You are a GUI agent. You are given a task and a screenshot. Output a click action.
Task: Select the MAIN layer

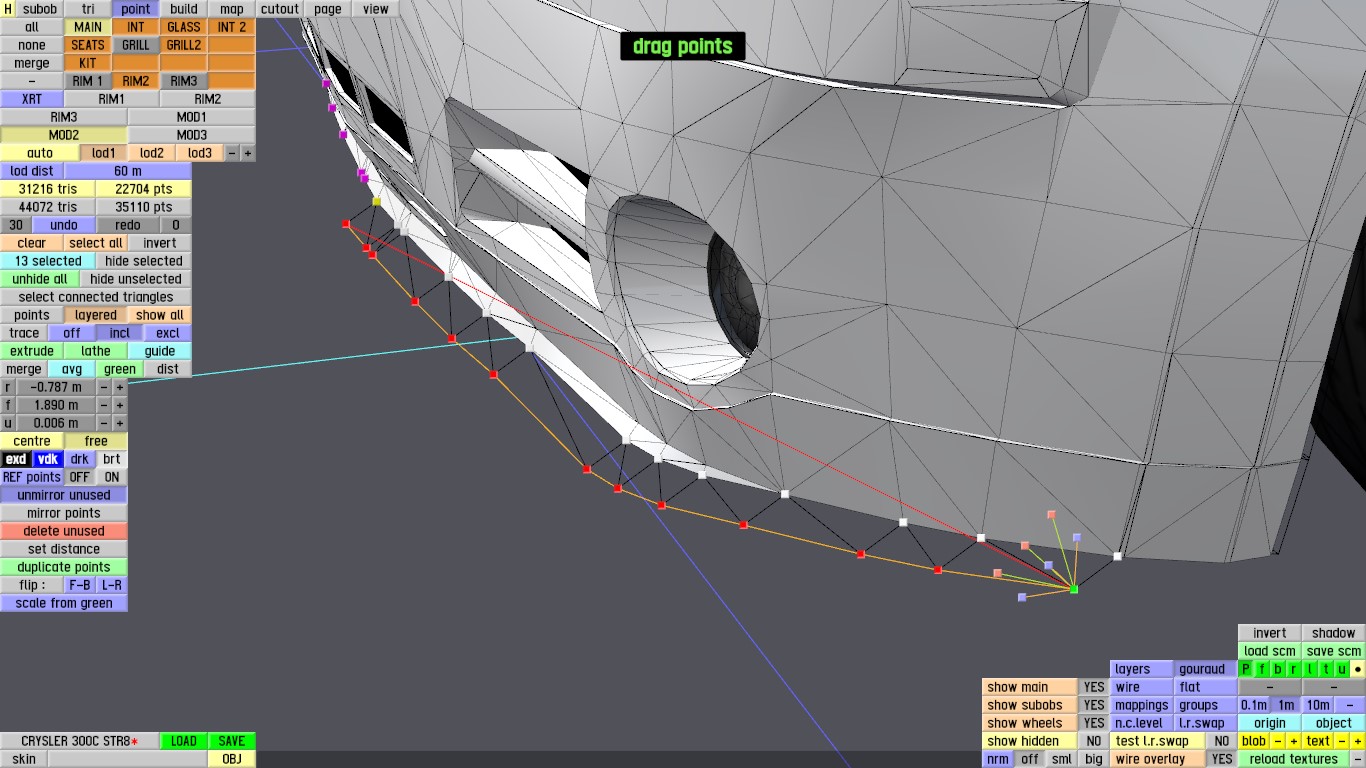(88, 27)
